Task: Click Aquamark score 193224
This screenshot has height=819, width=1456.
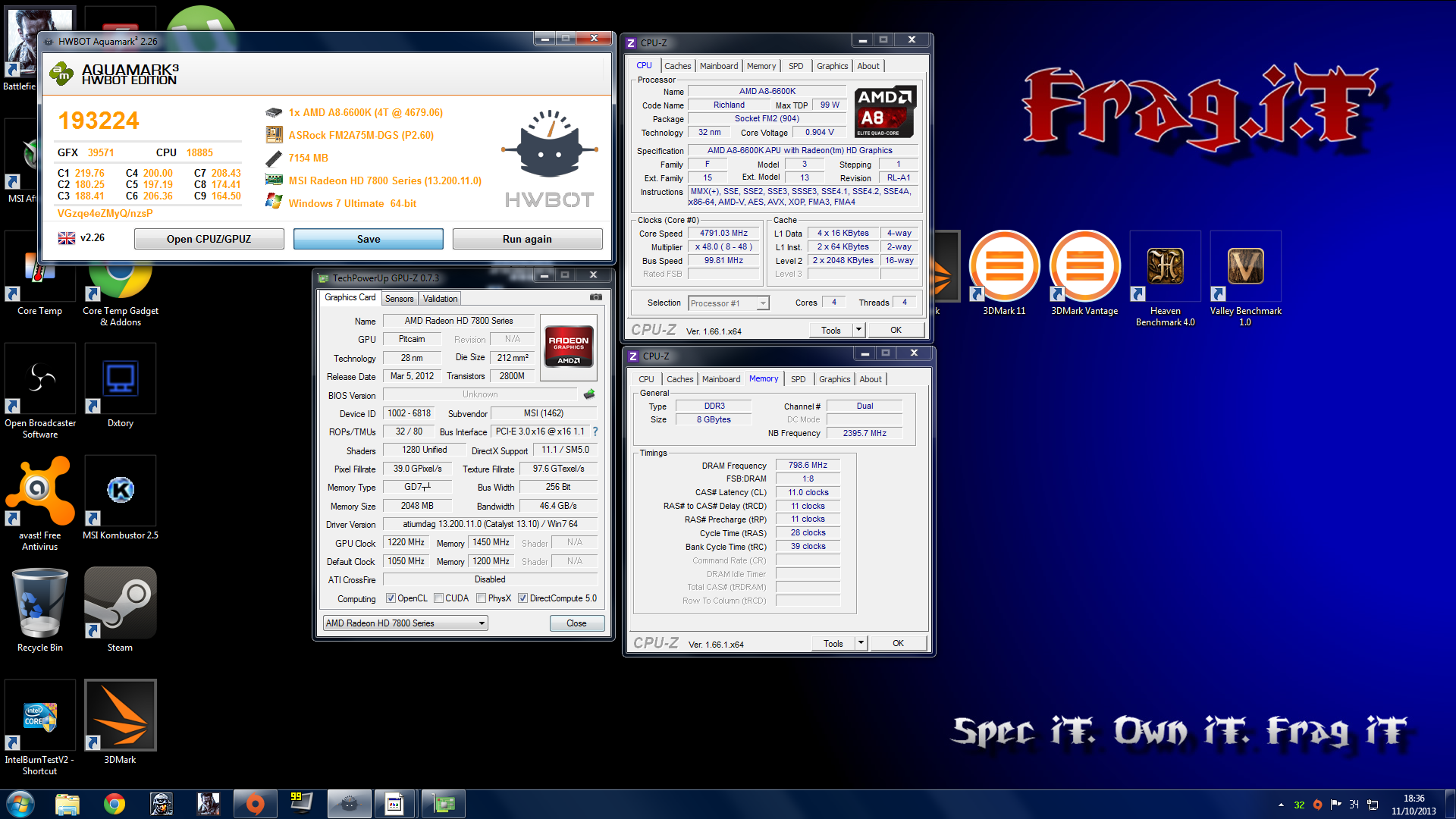Action: (99, 121)
